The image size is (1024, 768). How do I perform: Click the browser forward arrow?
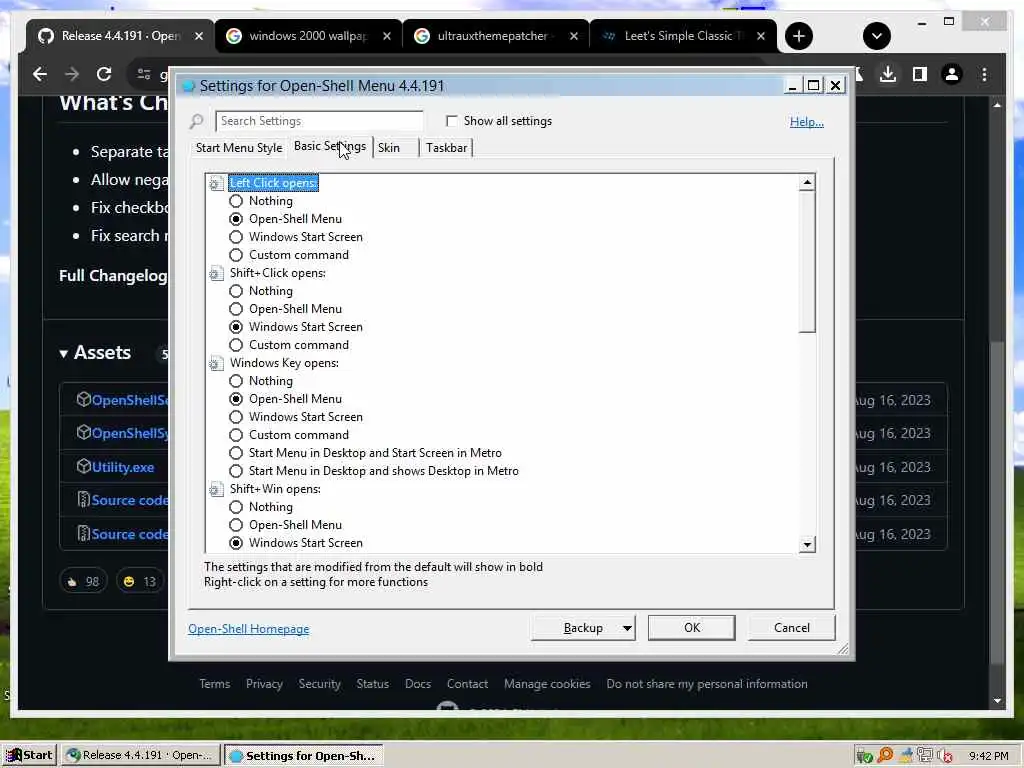[72, 74]
